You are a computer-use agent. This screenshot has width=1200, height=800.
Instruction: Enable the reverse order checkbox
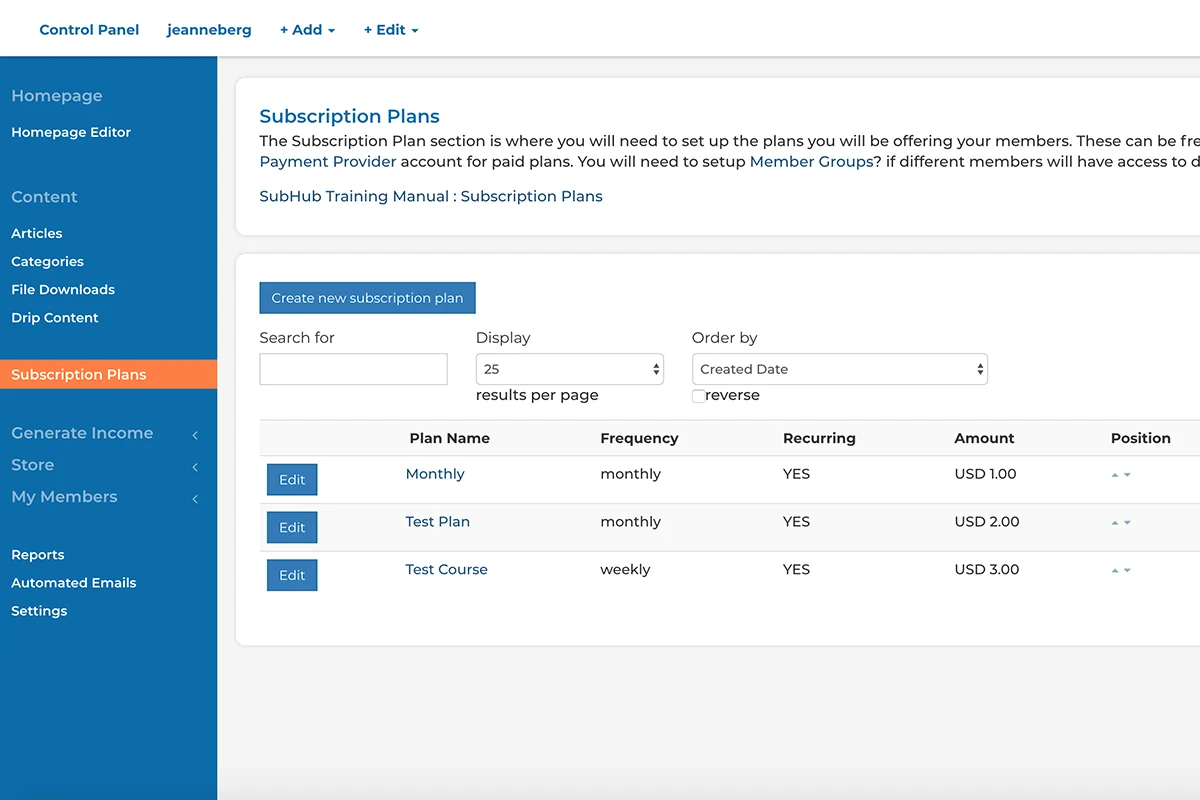pyautogui.click(x=698, y=396)
